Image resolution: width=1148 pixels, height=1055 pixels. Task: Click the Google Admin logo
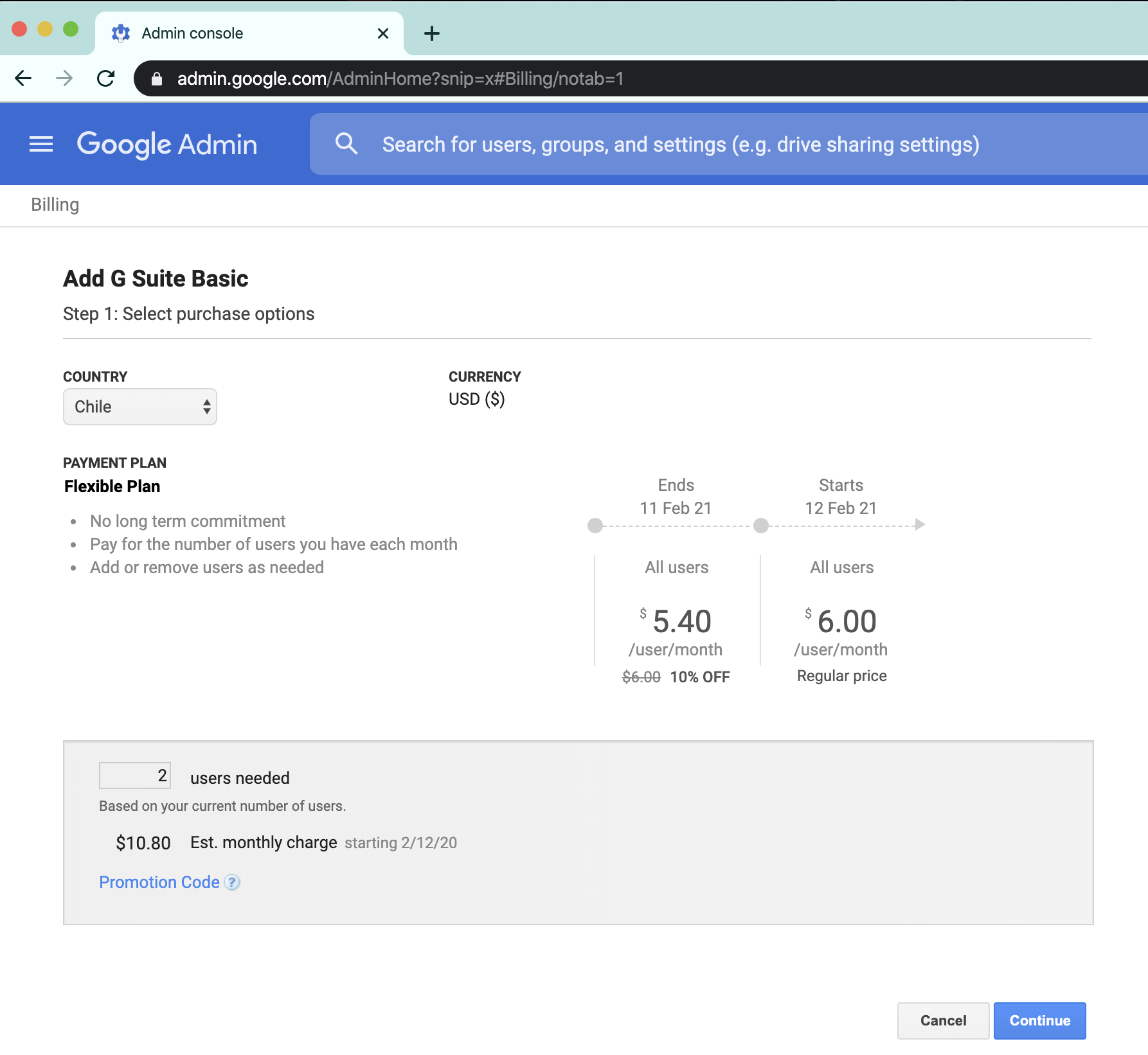(x=167, y=145)
